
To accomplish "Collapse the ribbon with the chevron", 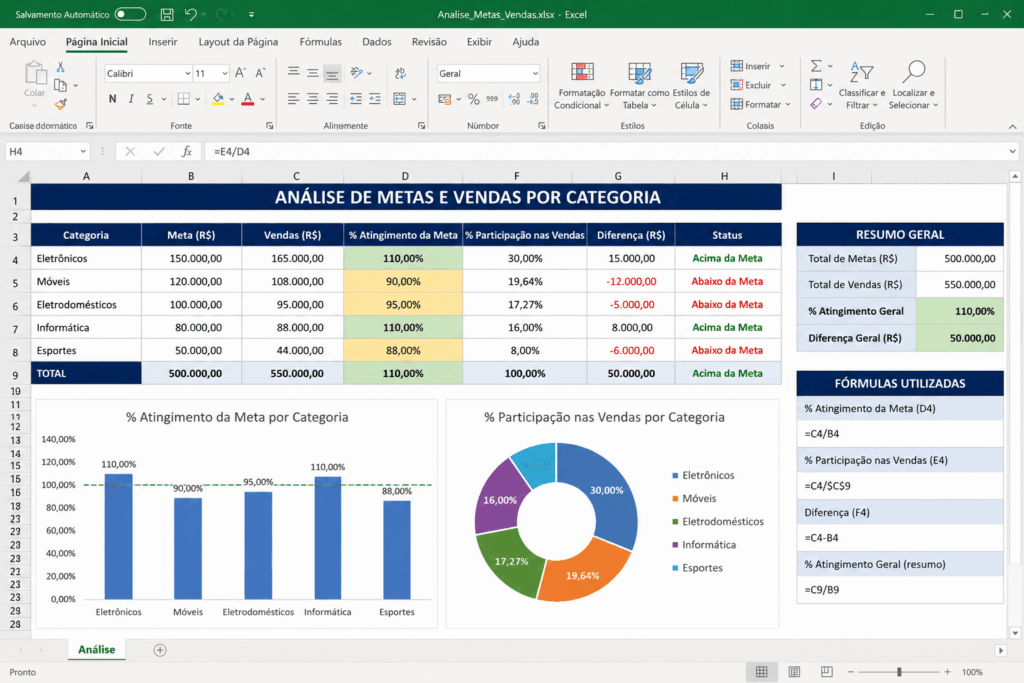I will (x=1012, y=127).
